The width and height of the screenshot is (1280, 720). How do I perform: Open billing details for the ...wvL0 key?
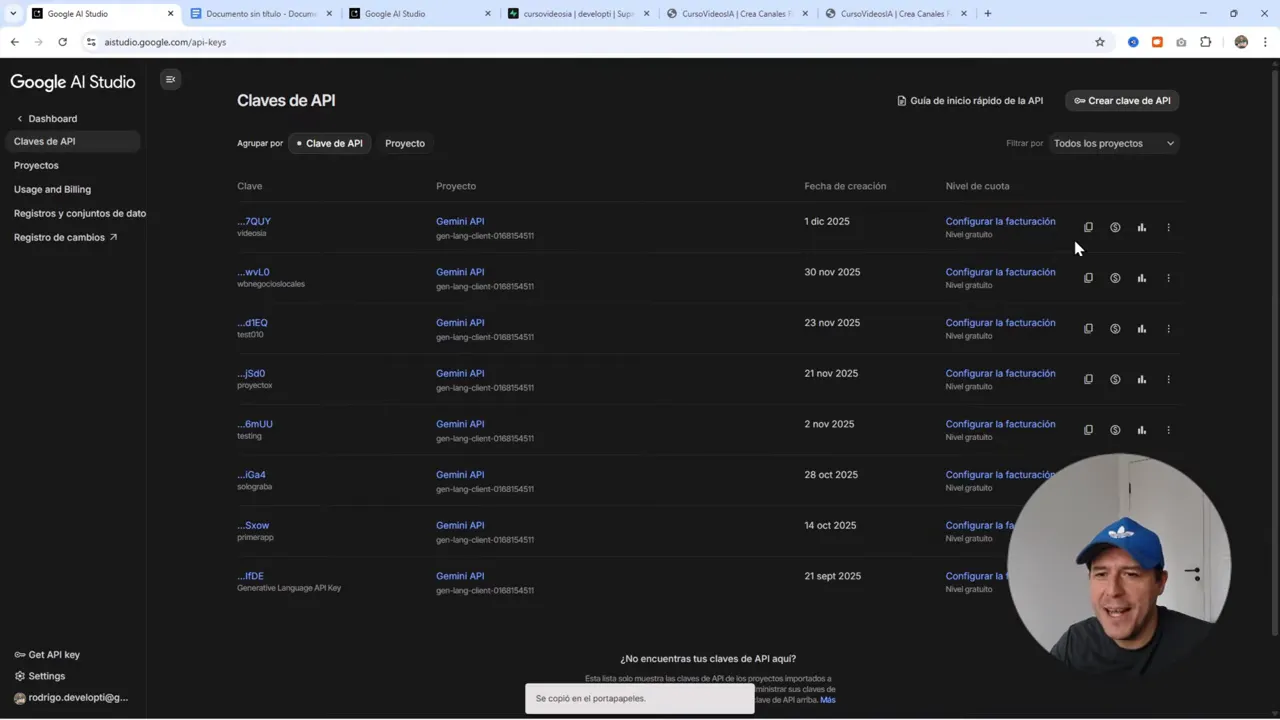(x=1115, y=278)
